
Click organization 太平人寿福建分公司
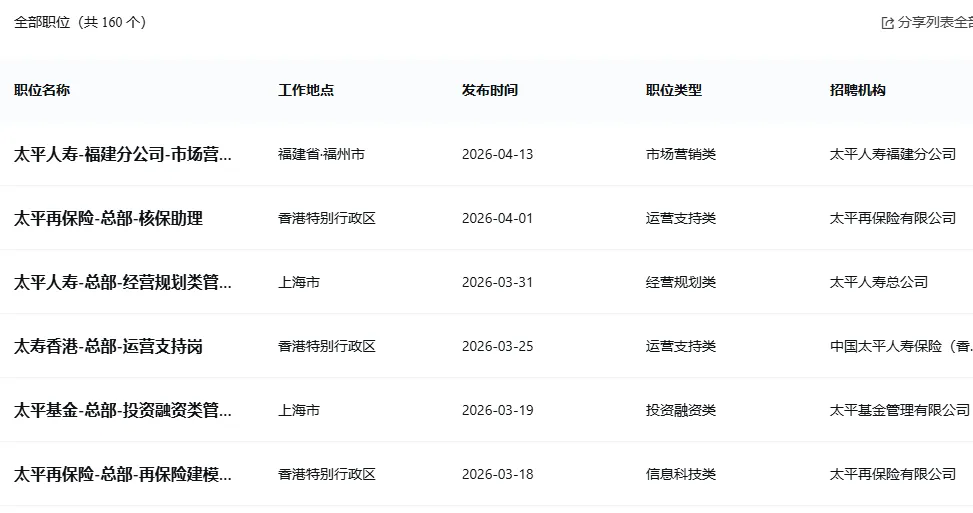pos(893,154)
